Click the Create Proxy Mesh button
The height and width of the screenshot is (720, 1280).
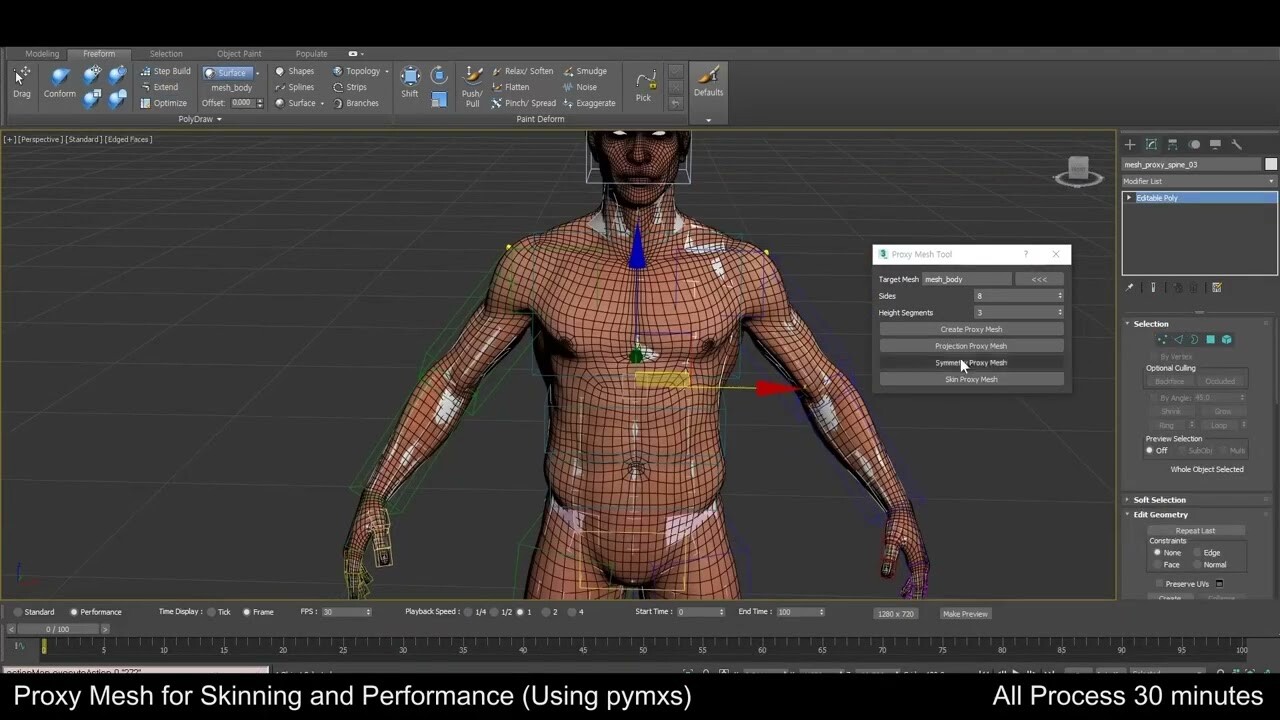[970, 329]
